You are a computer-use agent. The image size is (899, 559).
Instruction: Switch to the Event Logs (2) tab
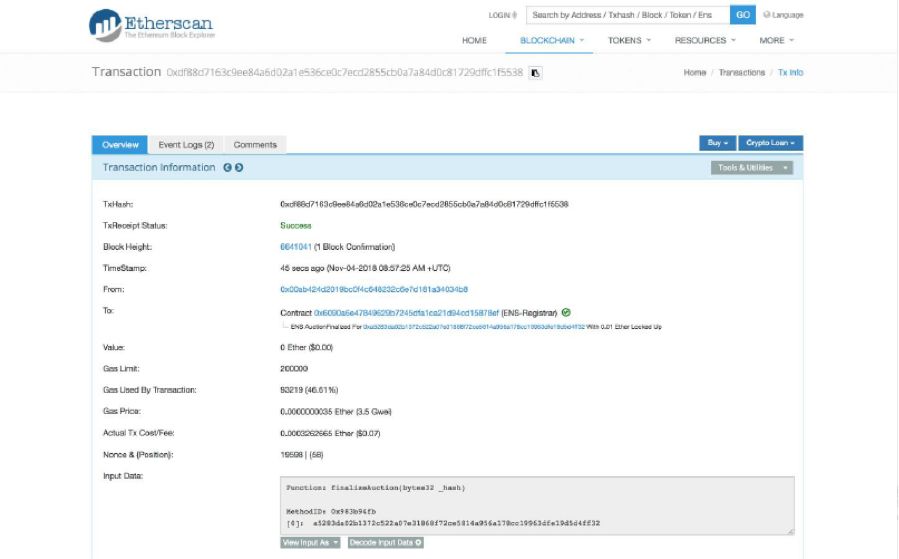click(x=186, y=145)
